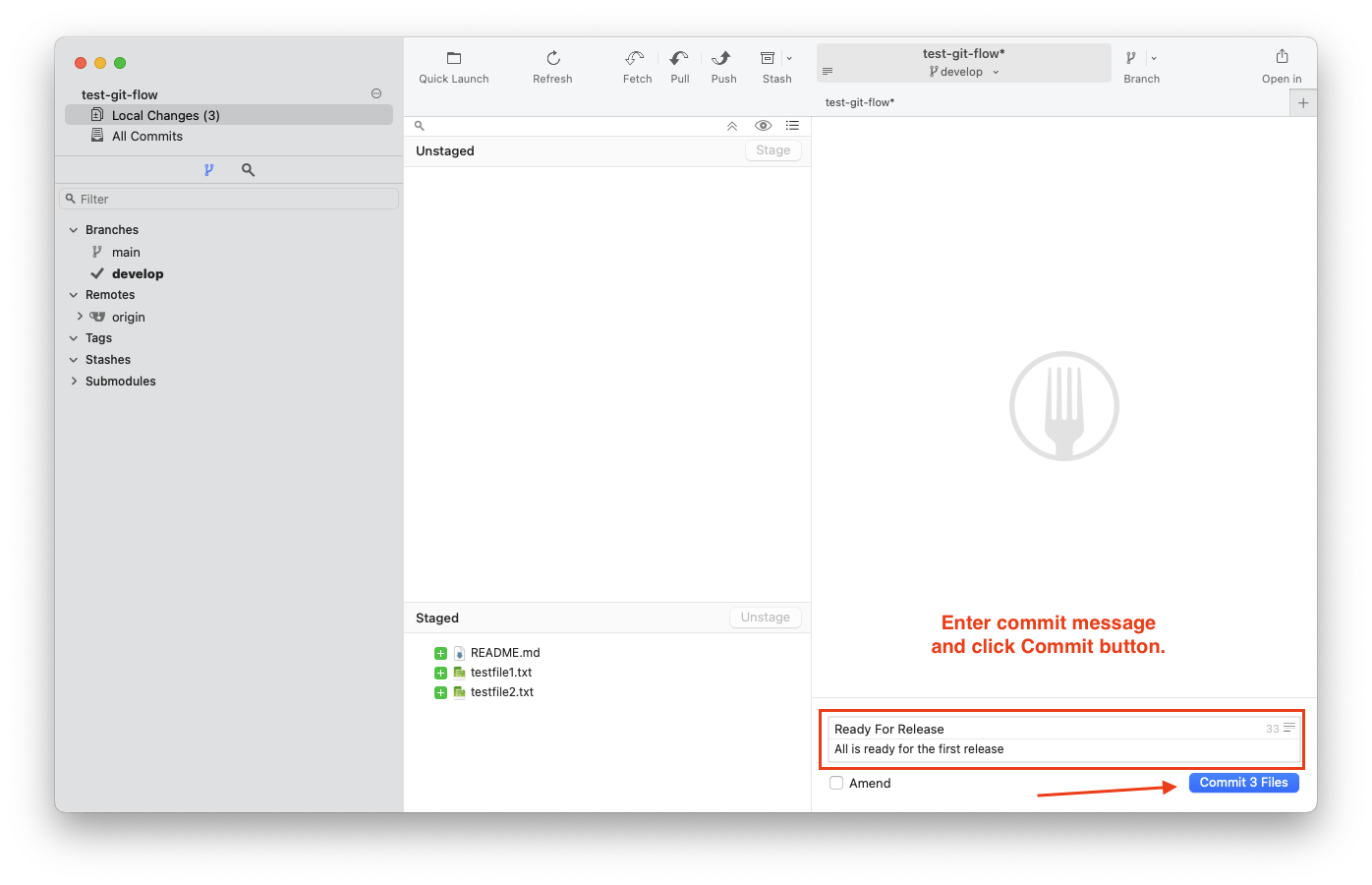This screenshot has height=885, width=1372.
Task: Click the Quick Launch toolbar icon
Action: click(453, 59)
